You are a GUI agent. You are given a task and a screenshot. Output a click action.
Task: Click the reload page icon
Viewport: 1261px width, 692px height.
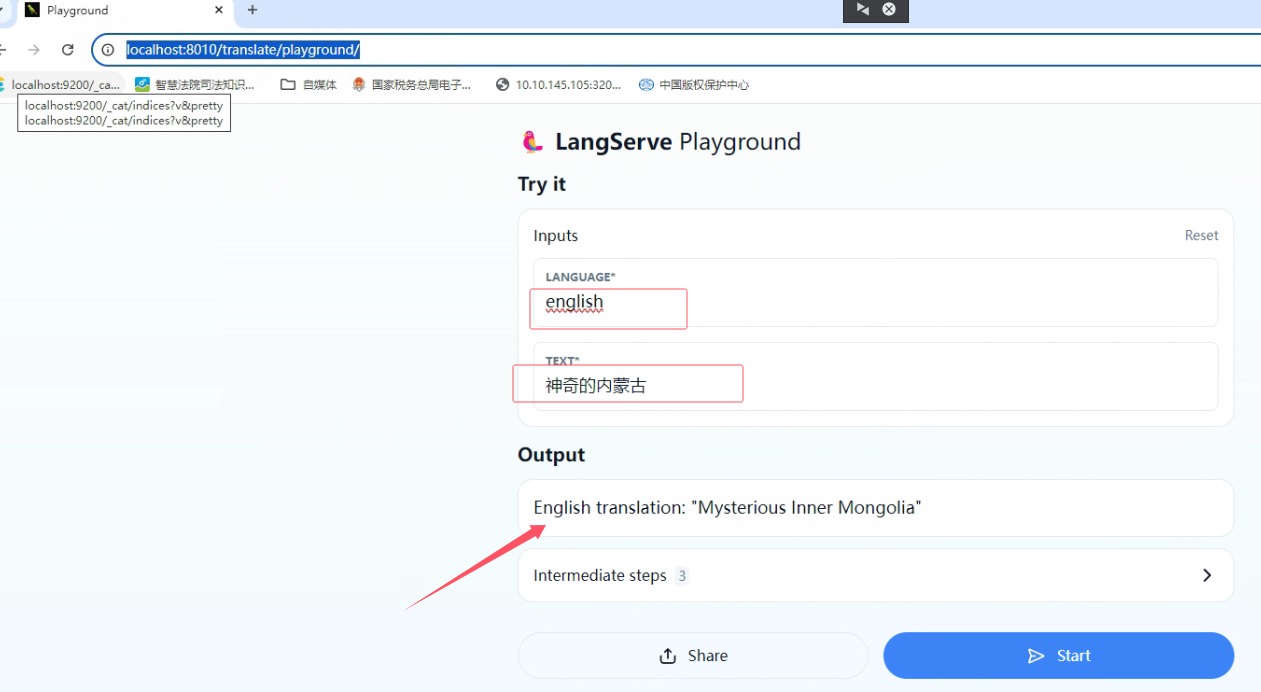click(68, 50)
